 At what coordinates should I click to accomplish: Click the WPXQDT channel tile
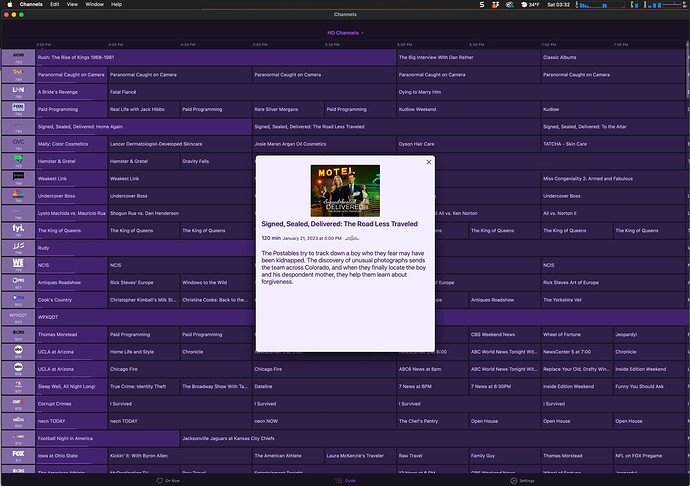coord(18,317)
